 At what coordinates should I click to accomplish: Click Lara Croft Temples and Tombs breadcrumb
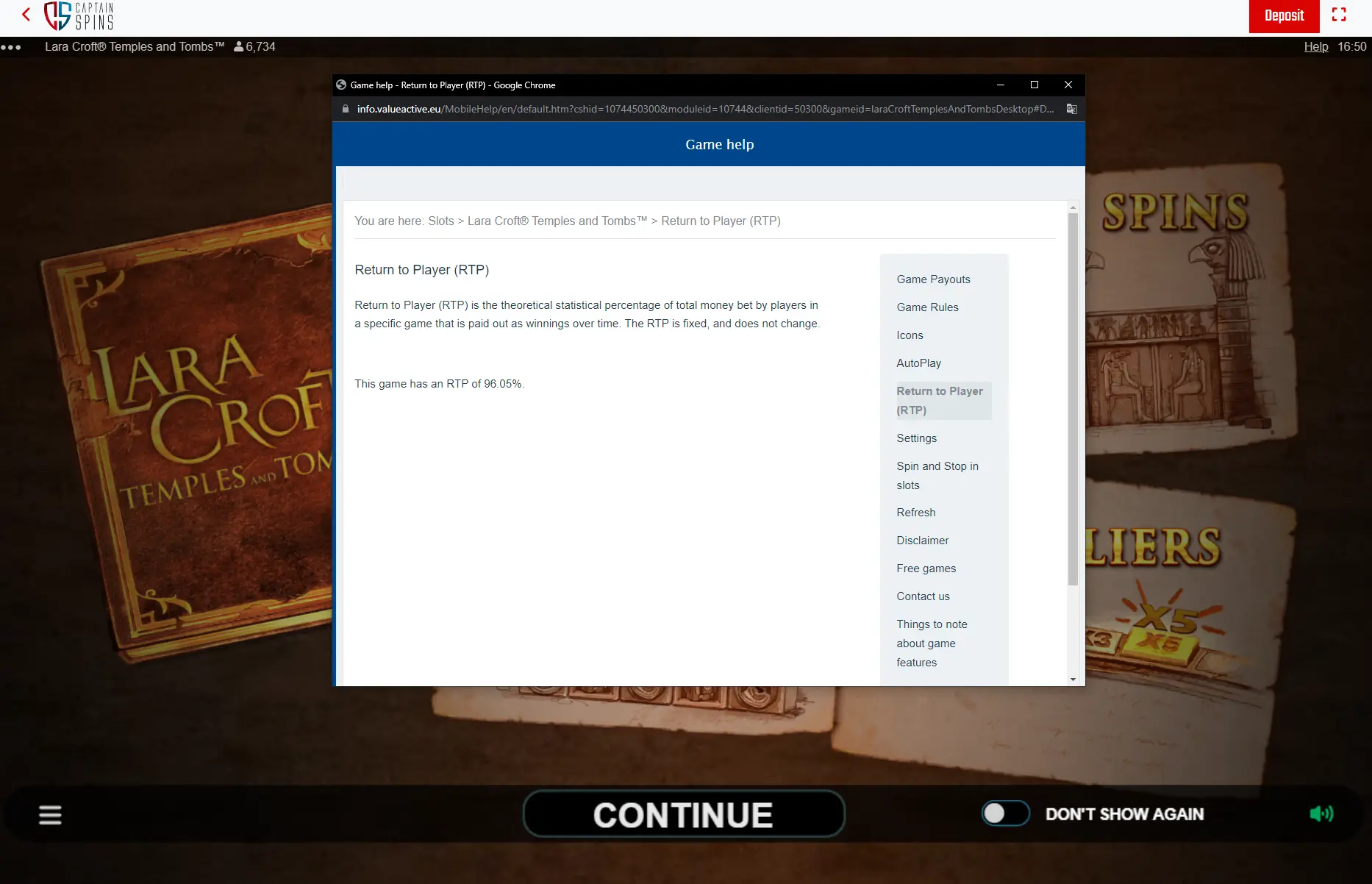tap(557, 221)
